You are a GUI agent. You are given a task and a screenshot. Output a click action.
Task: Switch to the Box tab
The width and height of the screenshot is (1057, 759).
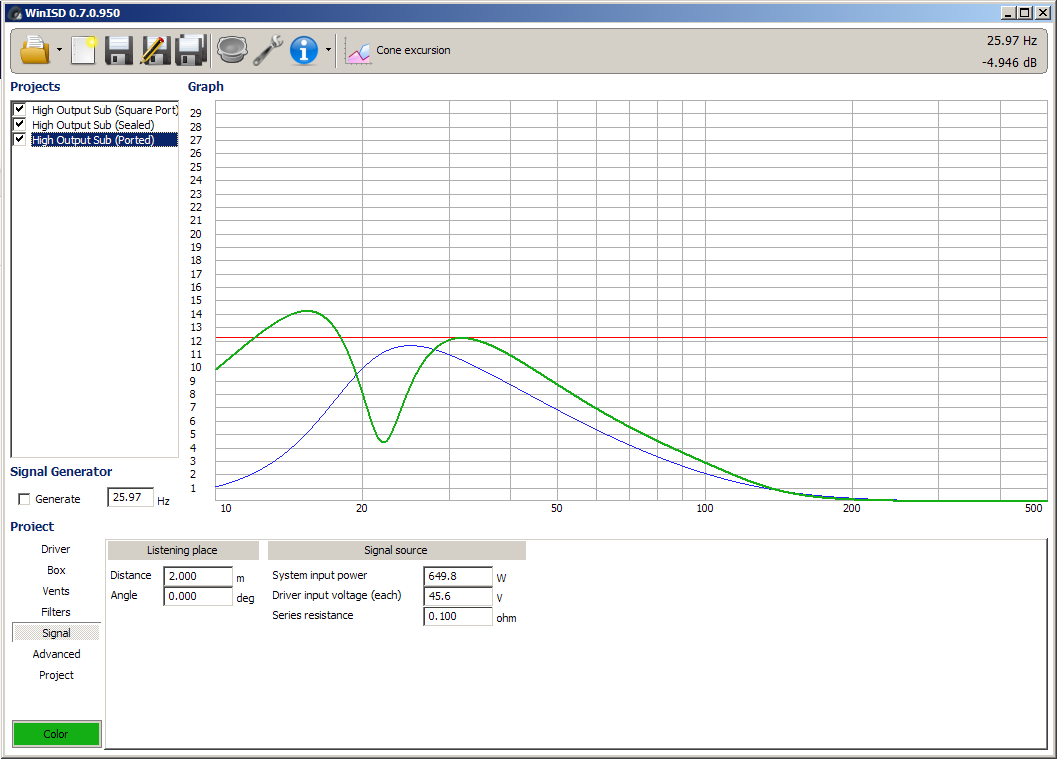click(56, 570)
